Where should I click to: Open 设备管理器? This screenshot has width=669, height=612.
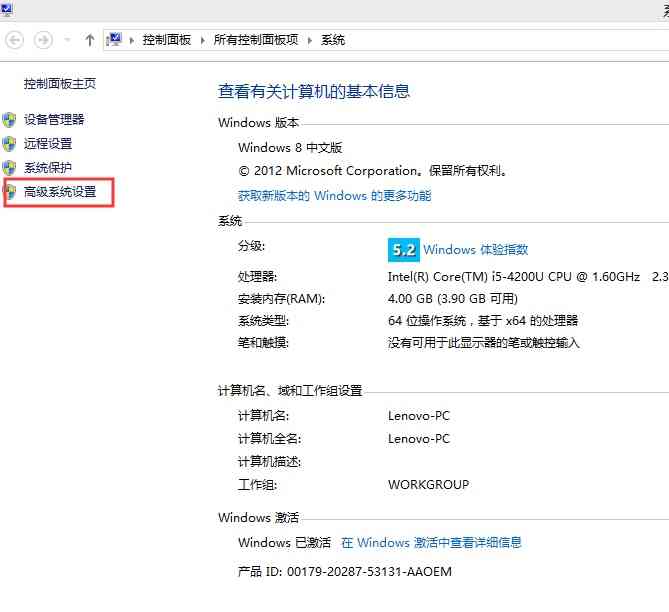click(54, 119)
